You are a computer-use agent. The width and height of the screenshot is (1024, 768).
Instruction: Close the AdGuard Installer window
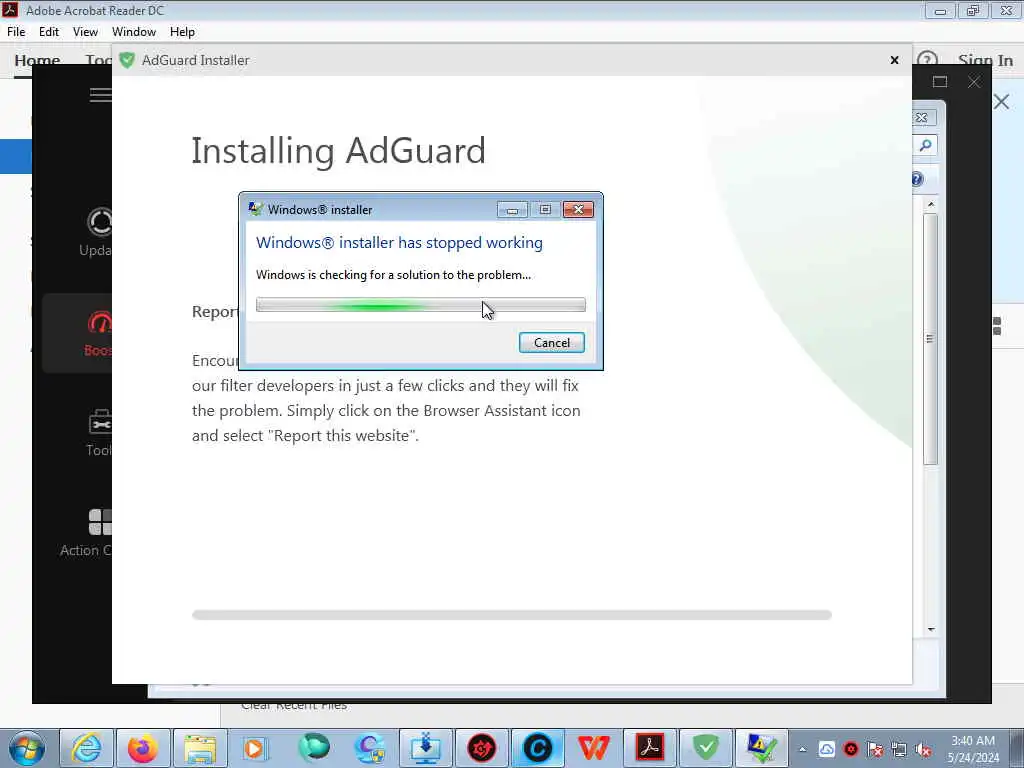(895, 60)
